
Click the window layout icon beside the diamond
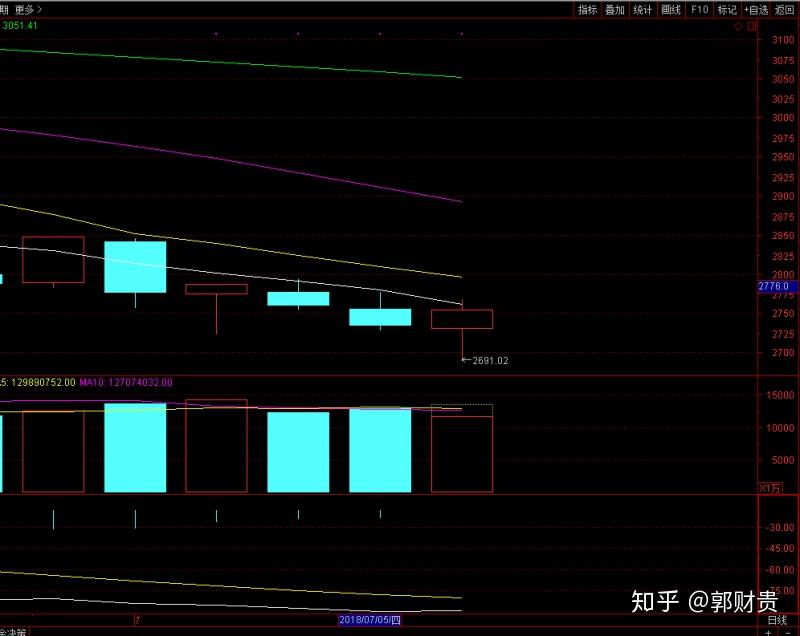pos(752,27)
